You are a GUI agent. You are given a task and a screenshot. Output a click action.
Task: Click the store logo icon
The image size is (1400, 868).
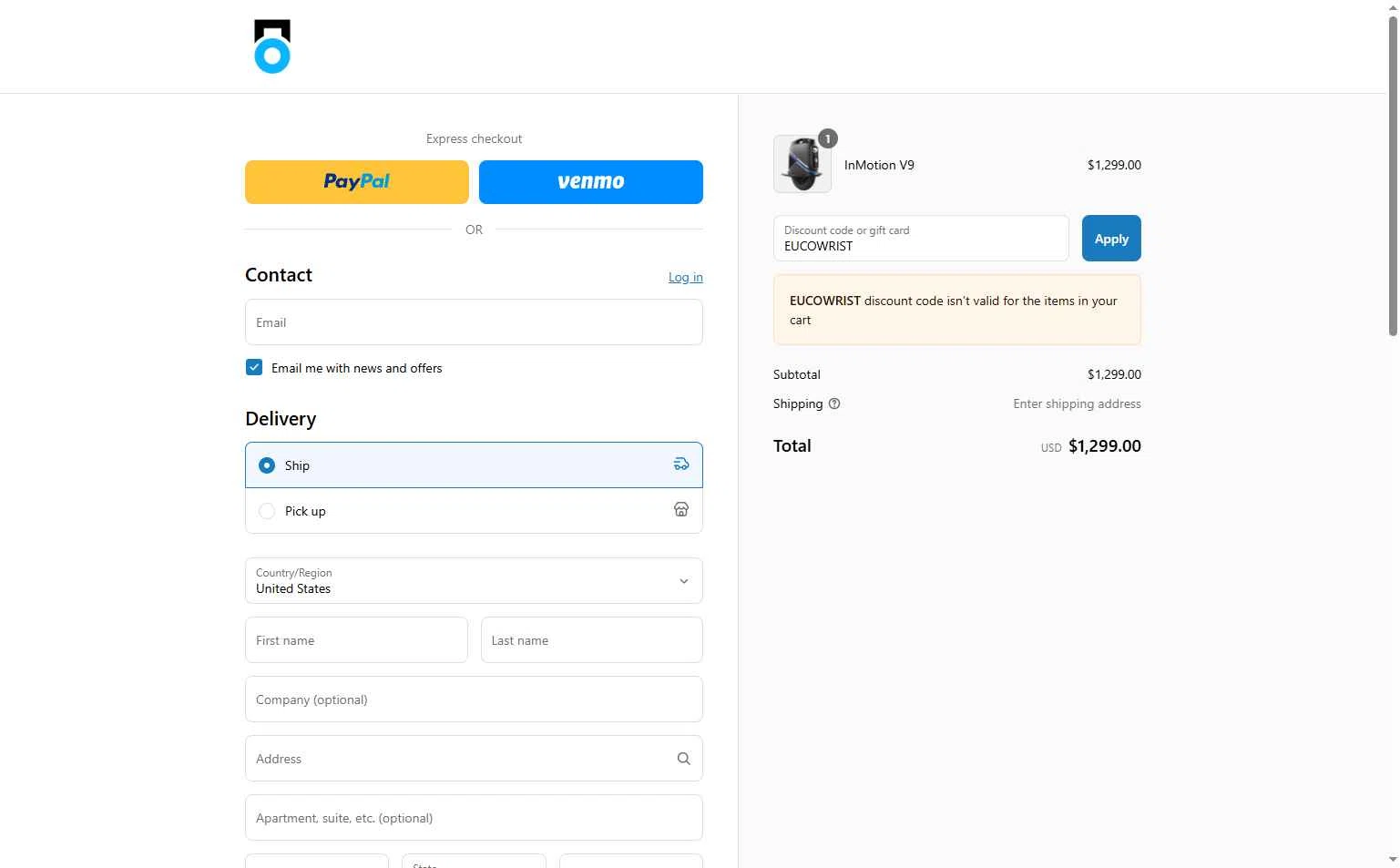tap(272, 46)
